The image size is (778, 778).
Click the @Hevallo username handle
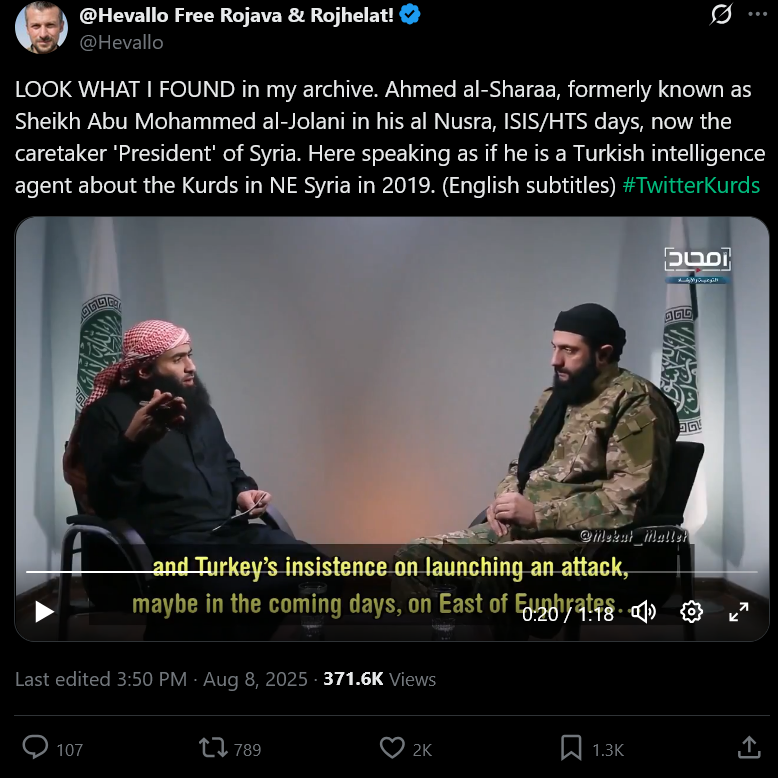(121, 43)
